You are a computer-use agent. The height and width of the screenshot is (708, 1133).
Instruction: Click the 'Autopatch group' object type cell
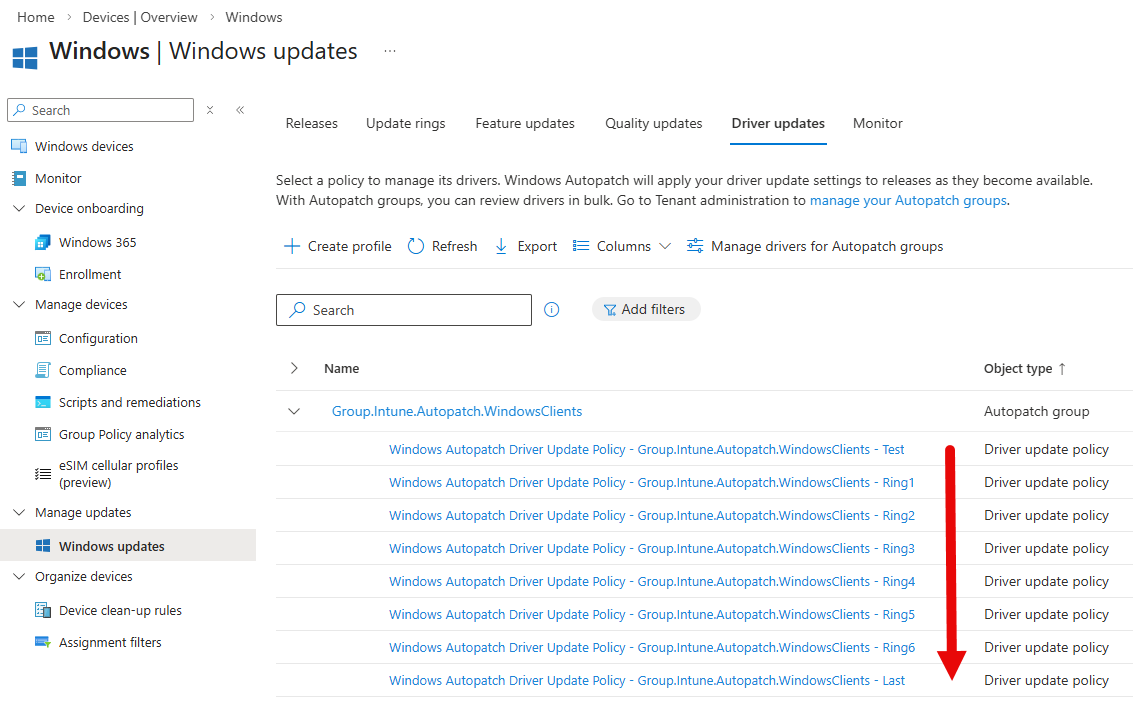tap(1036, 411)
